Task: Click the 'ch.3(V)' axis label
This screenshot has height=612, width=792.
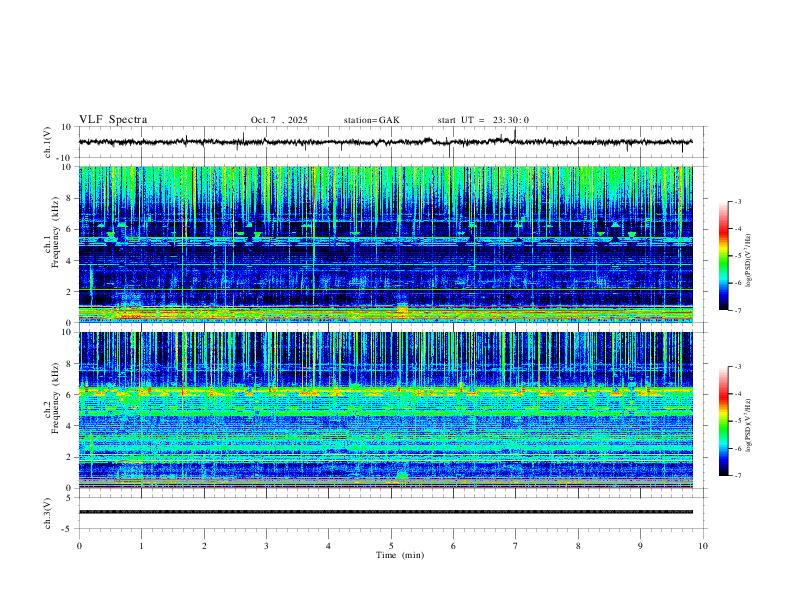Action: click(x=48, y=513)
